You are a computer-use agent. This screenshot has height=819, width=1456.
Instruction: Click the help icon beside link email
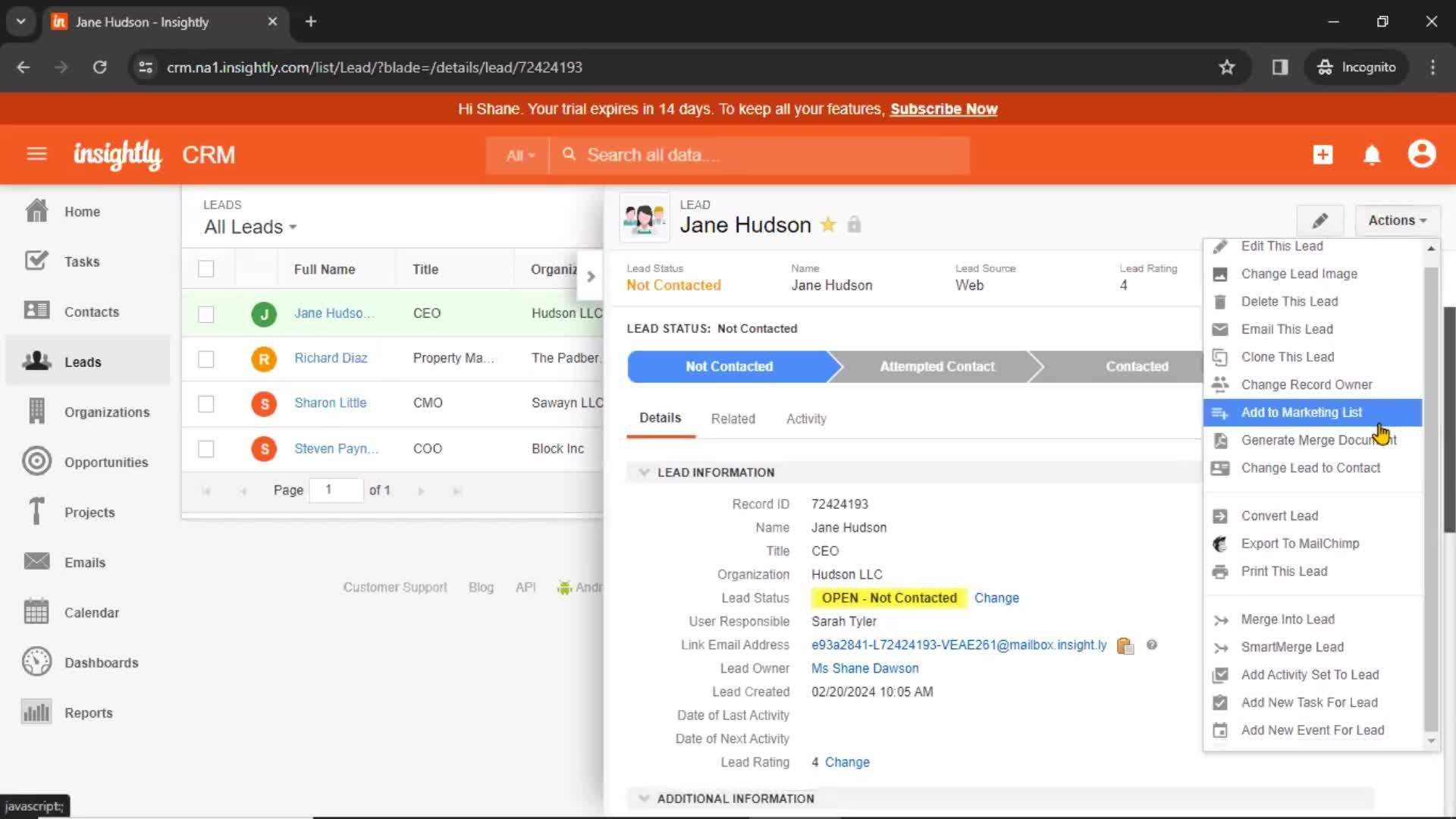pos(1152,645)
